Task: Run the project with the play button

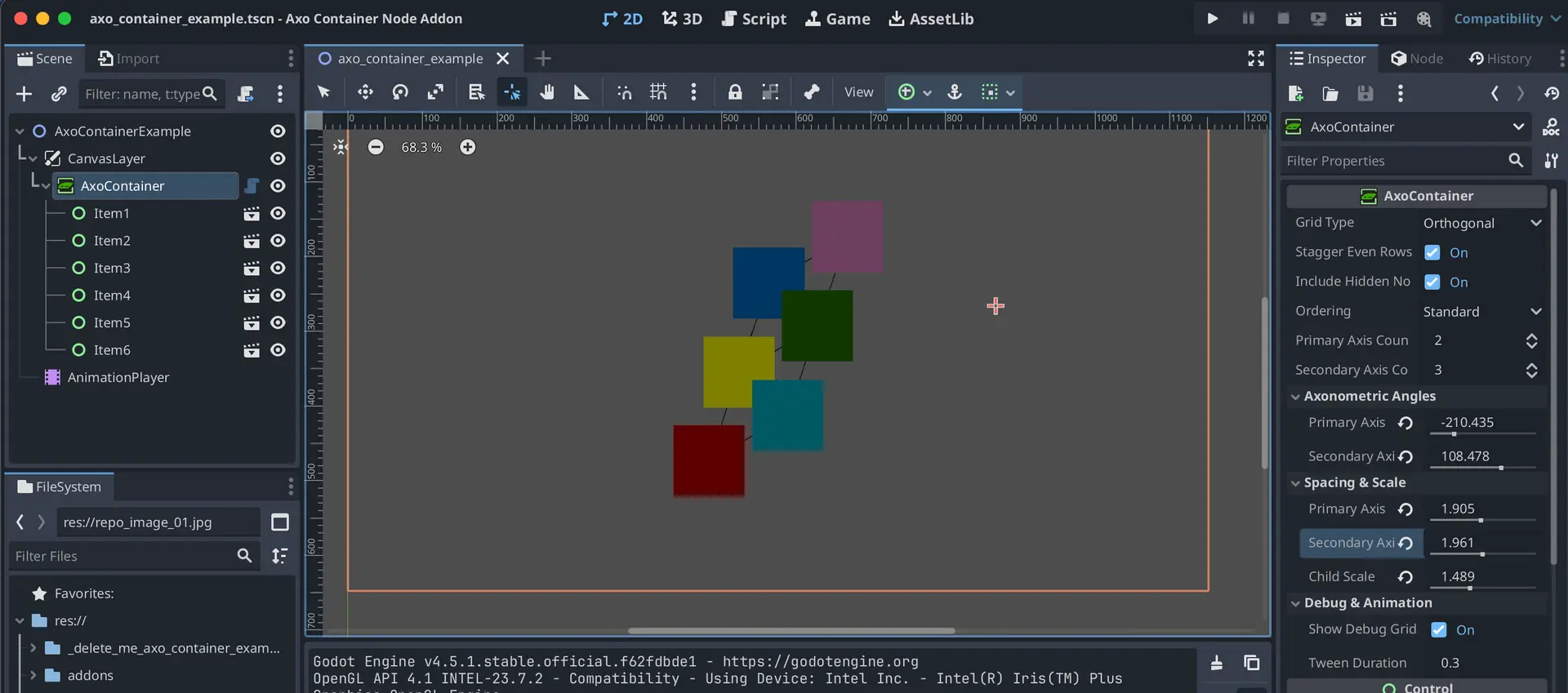Action: pos(1212,19)
